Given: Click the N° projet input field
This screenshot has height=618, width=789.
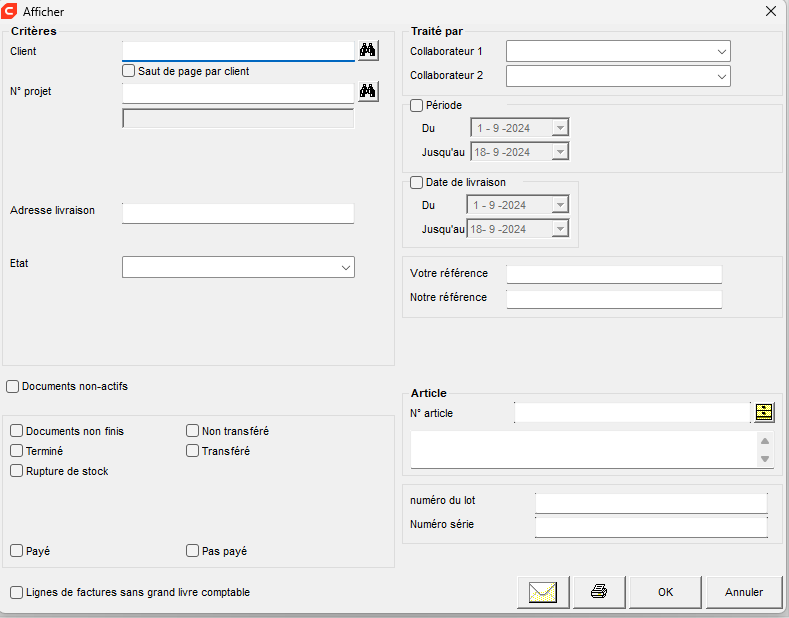Looking at the screenshot, I should coord(238,93).
